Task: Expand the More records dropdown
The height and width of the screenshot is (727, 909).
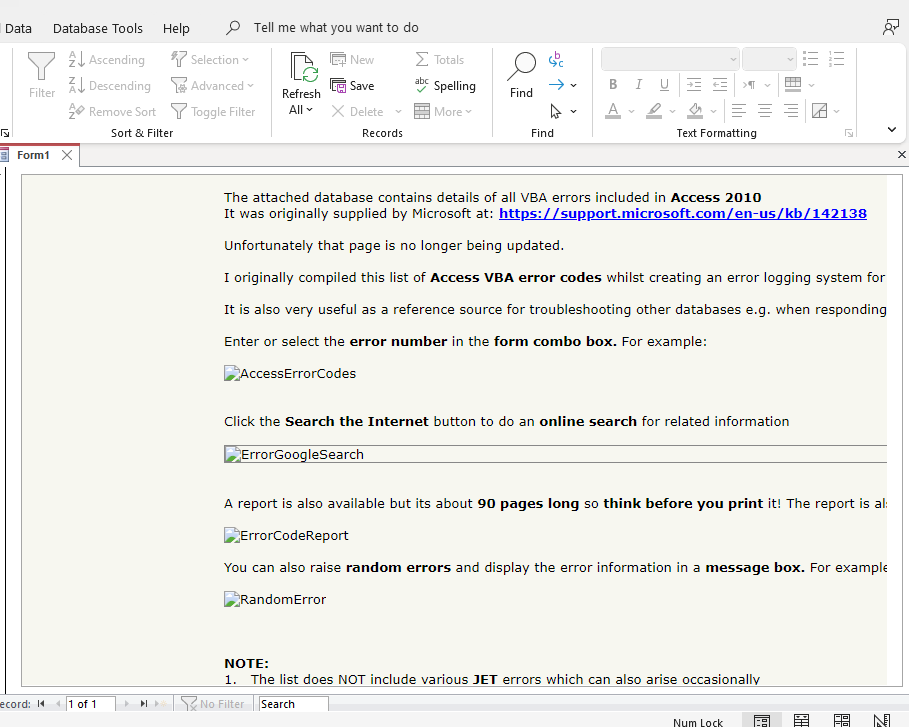Action: 438,112
